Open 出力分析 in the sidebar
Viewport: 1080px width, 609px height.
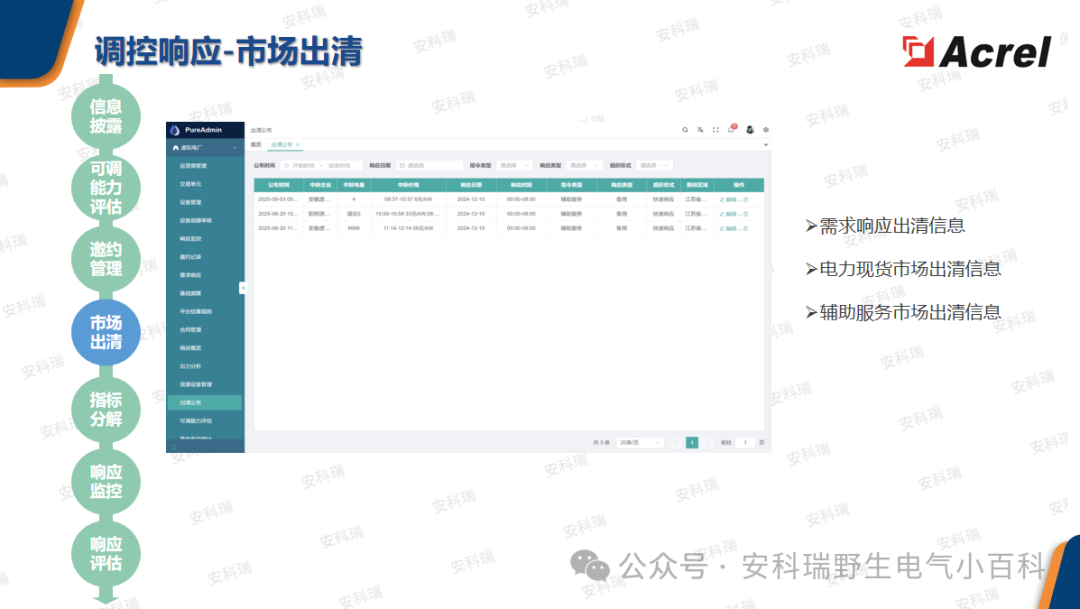[x=191, y=367]
